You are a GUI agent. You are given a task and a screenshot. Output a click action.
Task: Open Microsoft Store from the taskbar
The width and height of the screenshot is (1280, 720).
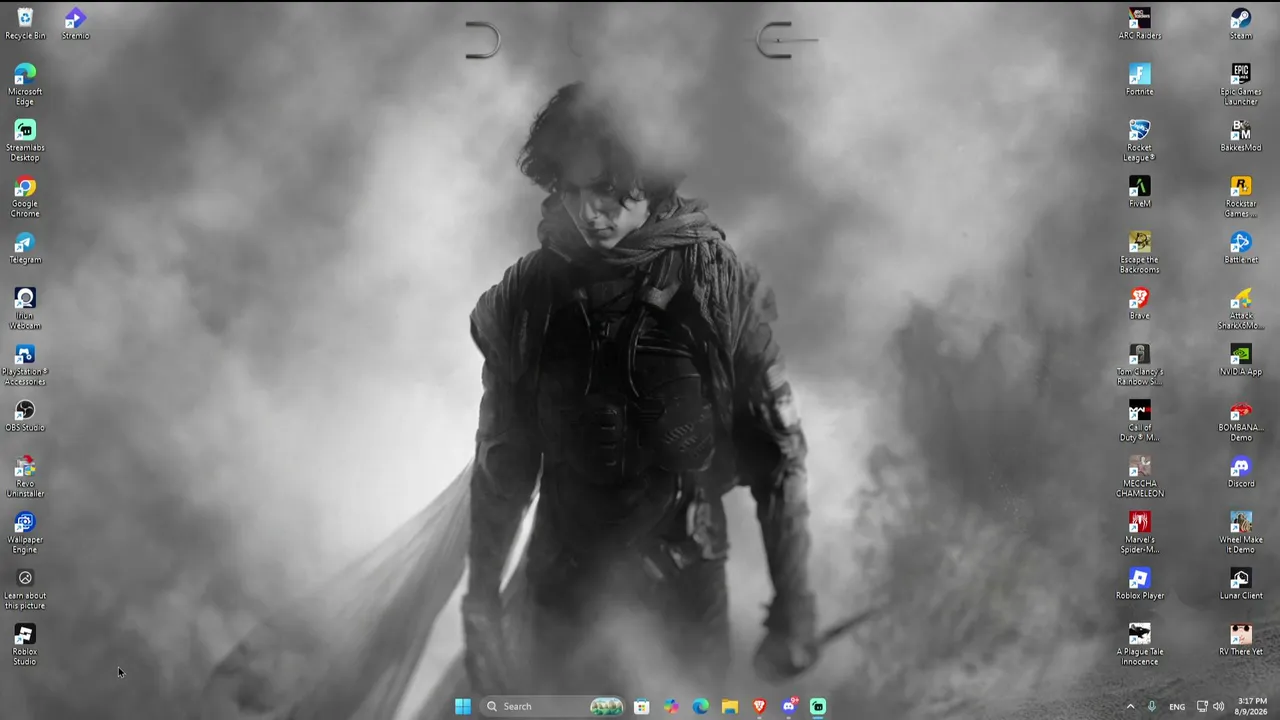(x=642, y=706)
